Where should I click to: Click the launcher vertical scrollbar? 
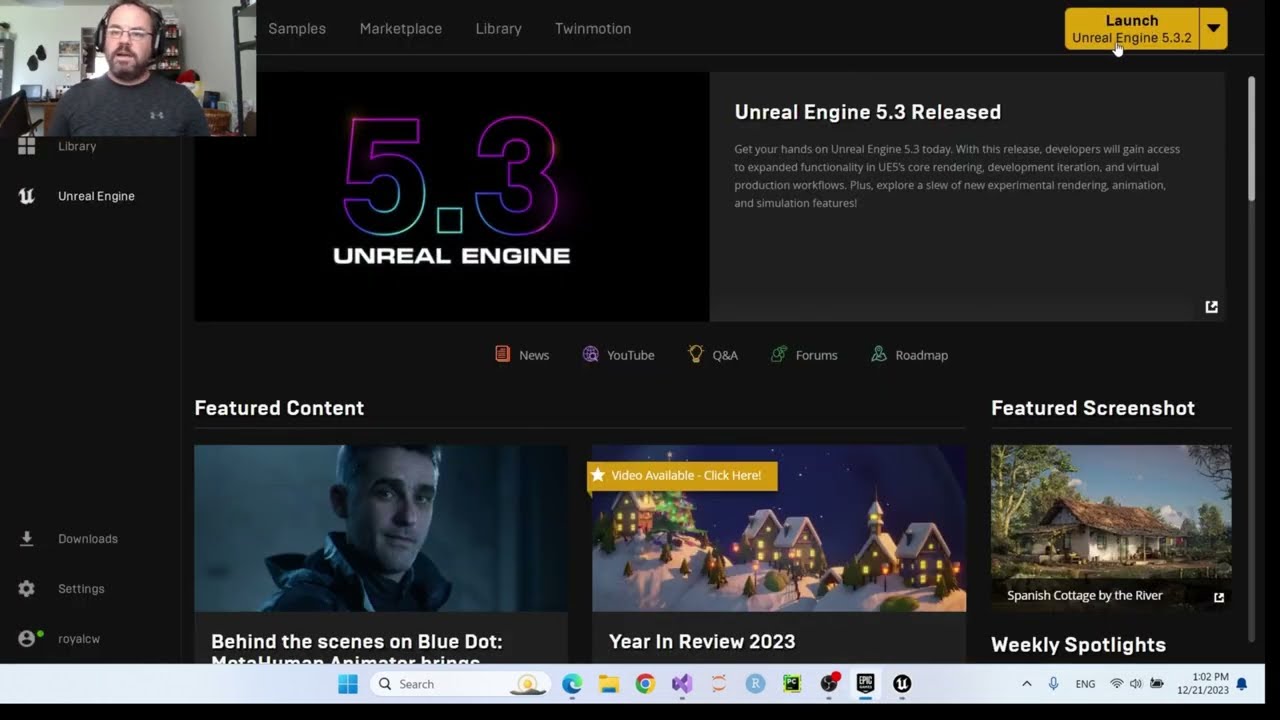[x=1251, y=140]
